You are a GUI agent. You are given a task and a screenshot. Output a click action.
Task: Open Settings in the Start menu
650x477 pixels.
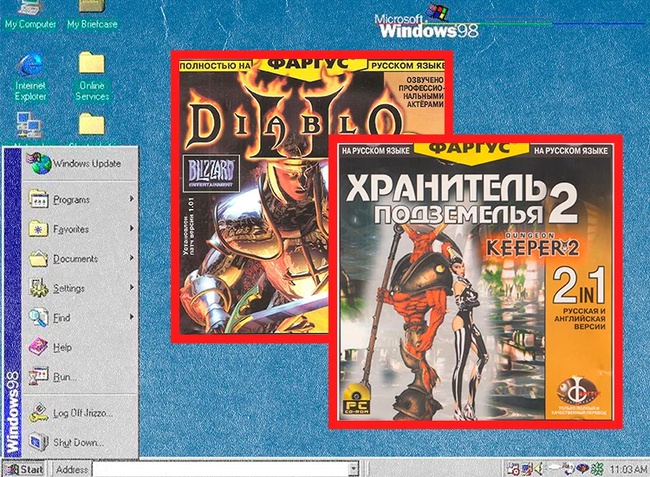click(80, 288)
